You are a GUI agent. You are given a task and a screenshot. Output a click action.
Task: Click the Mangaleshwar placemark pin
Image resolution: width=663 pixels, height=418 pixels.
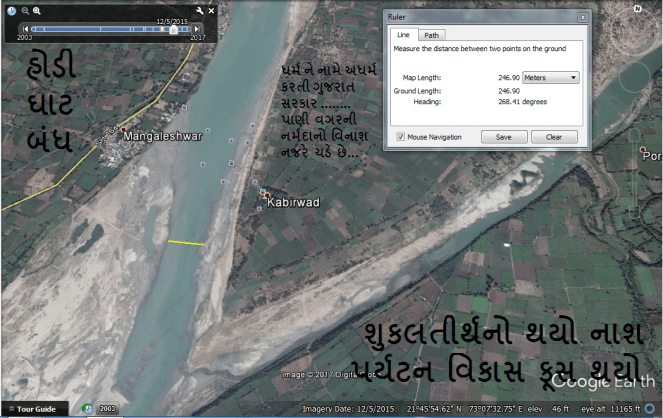pos(123,131)
